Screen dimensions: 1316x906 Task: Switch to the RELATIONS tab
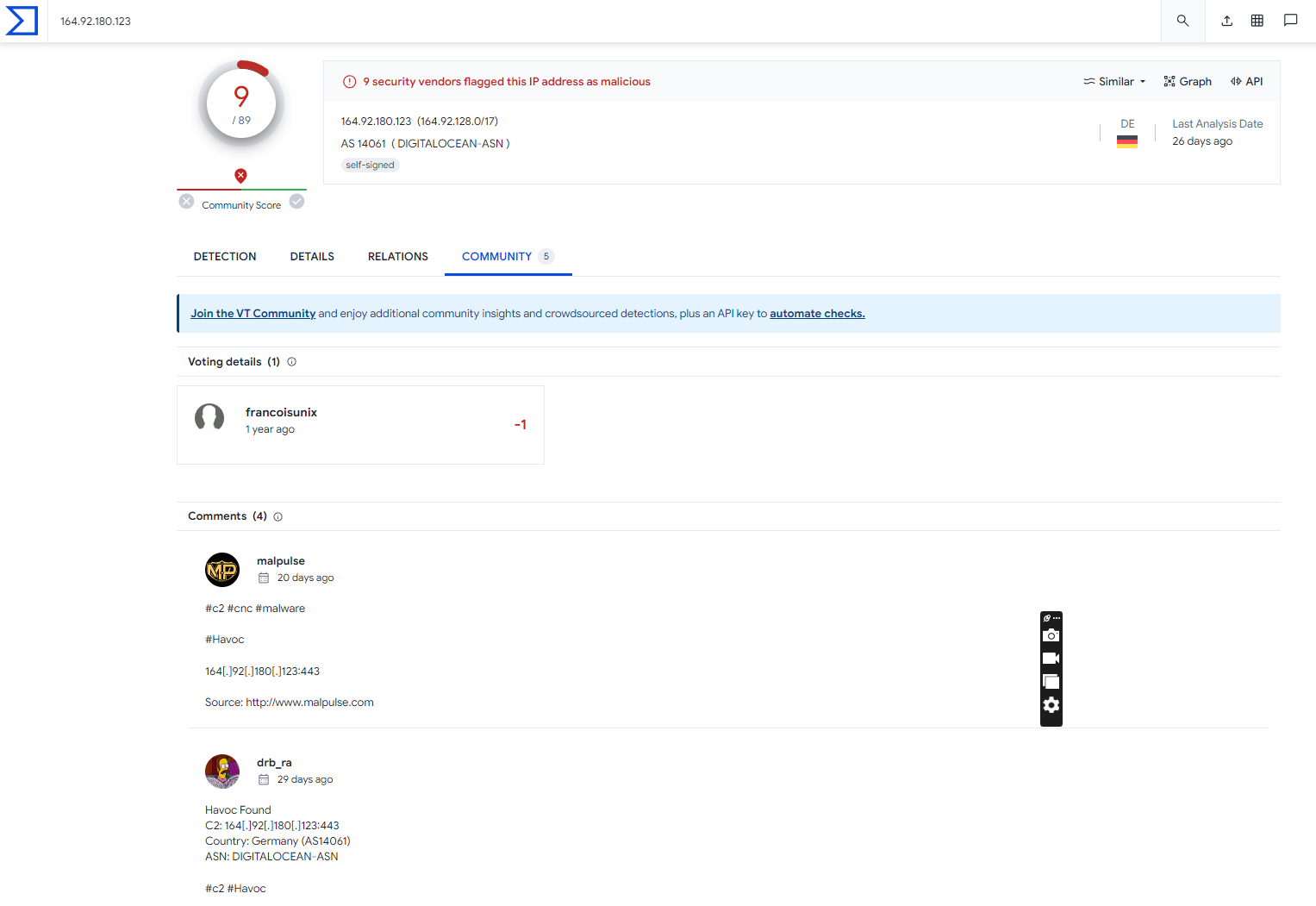pyautogui.click(x=398, y=257)
